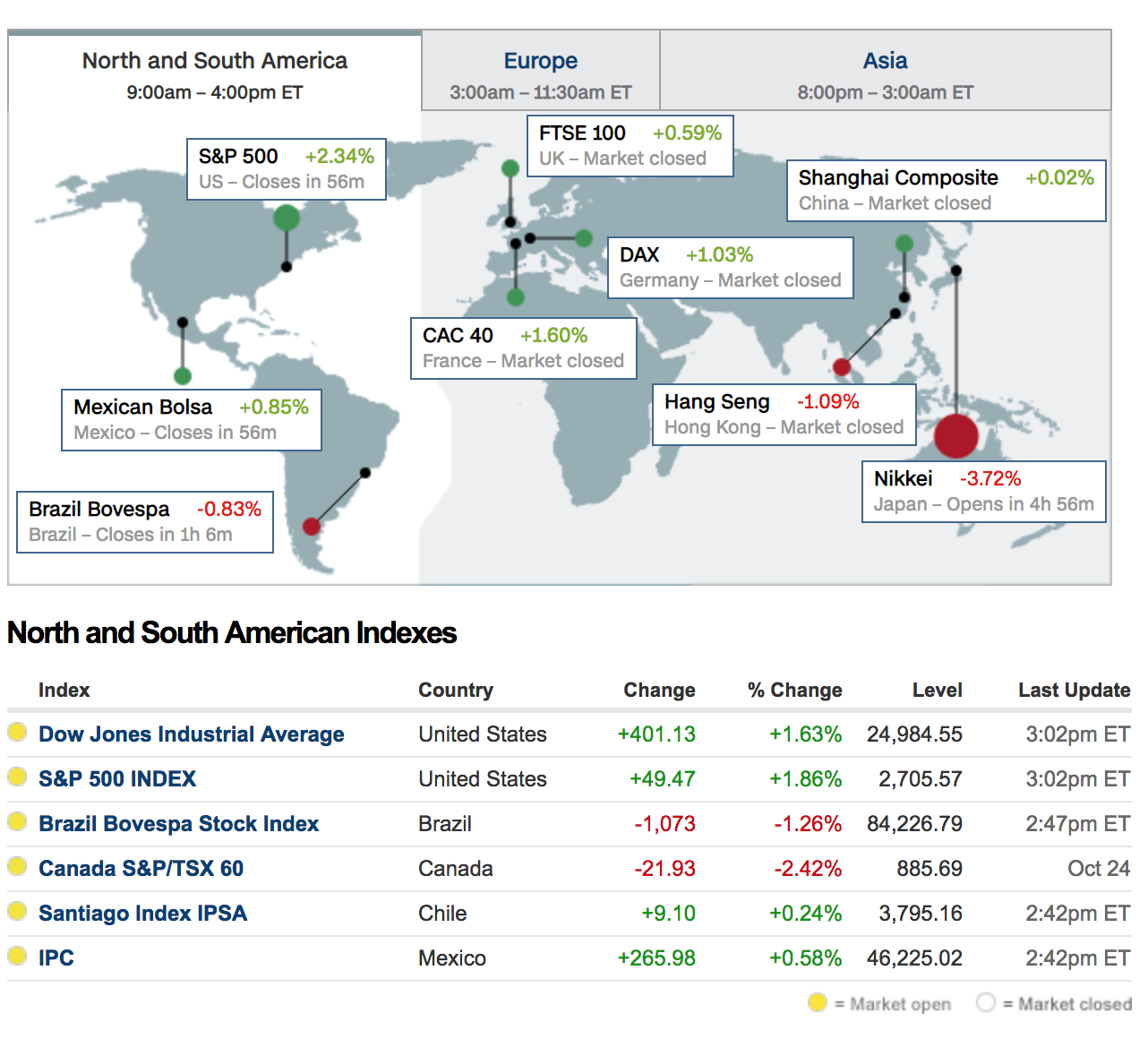This screenshot has height=1039, width=1148.
Task: Click the Market closed legend empty circle
Action: tap(986, 1002)
